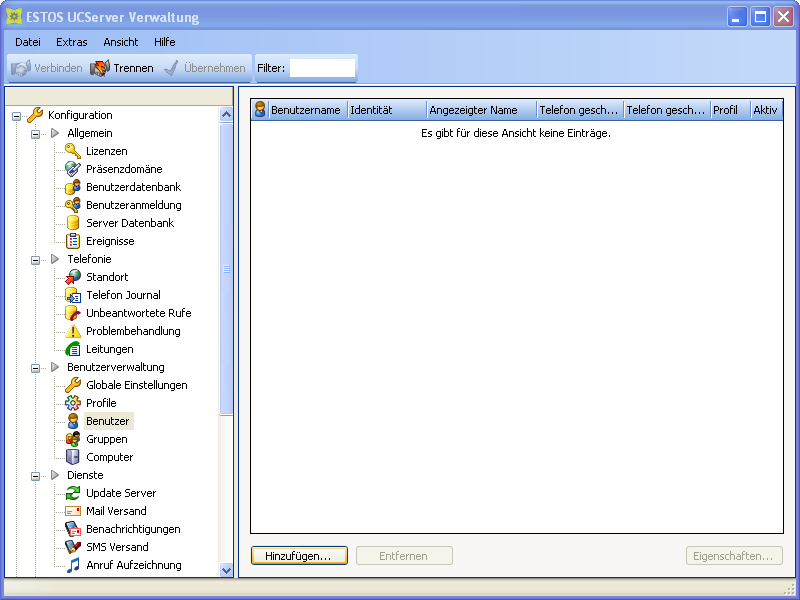Click the Entfernen button
800x600 pixels.
[x=404, y=556]
